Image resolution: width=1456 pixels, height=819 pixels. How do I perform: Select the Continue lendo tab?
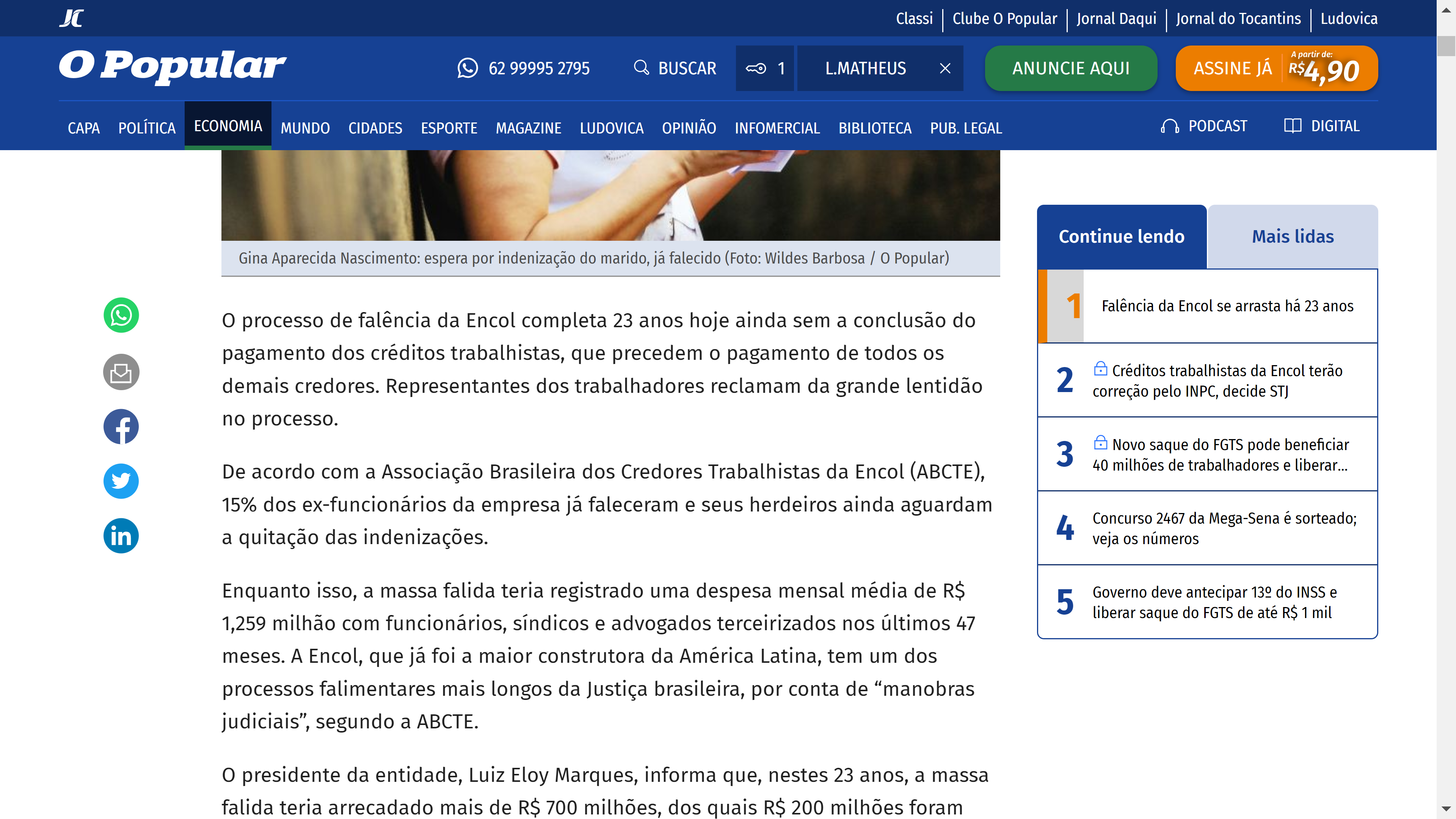[x=1122, y=236]
